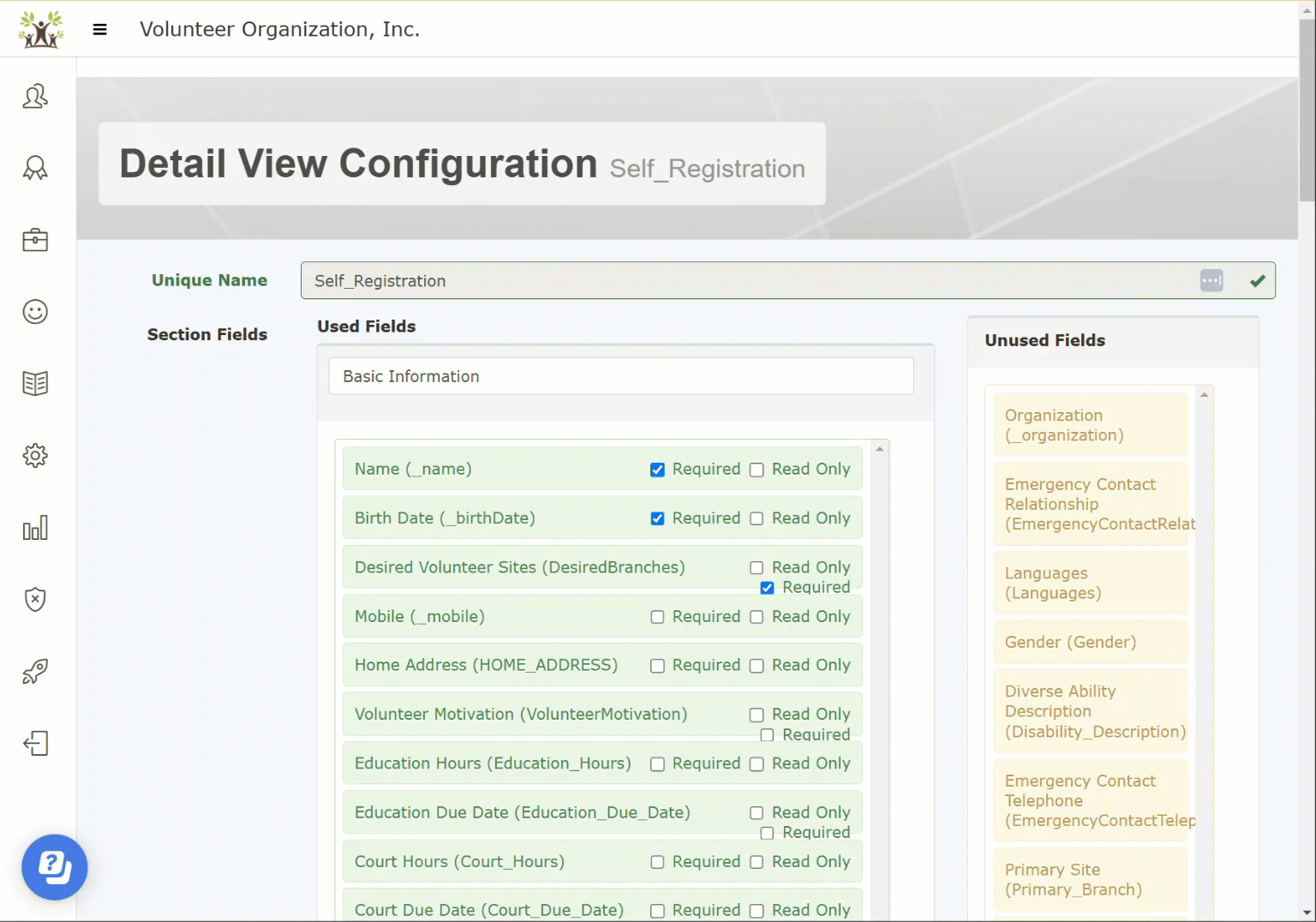Select the rocket icon in the sidebar
This screenshot has width=1316, height=922.
tap(34, 672)
